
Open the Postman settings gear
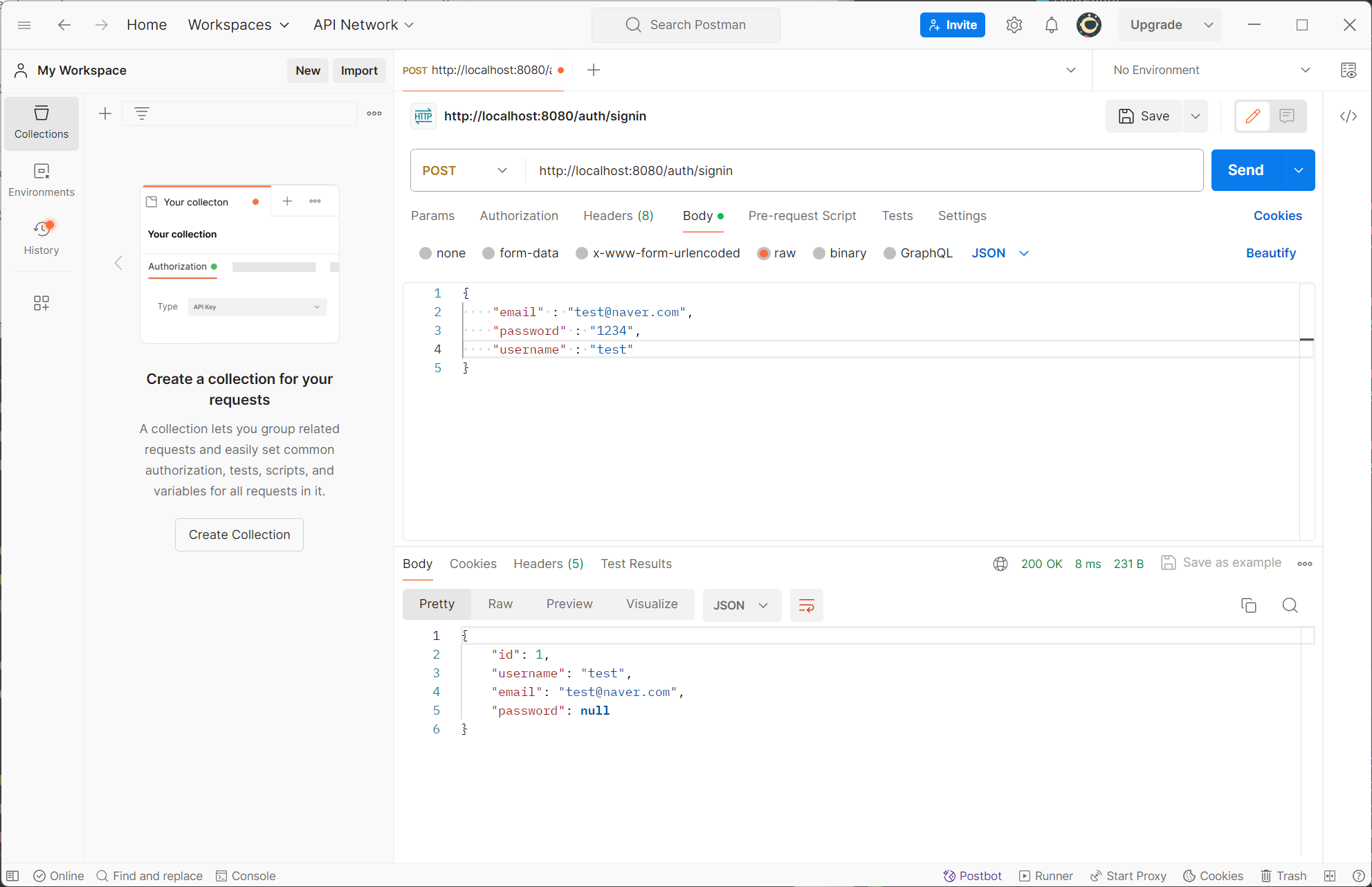pyautogui.click(x=1014, y=25)
